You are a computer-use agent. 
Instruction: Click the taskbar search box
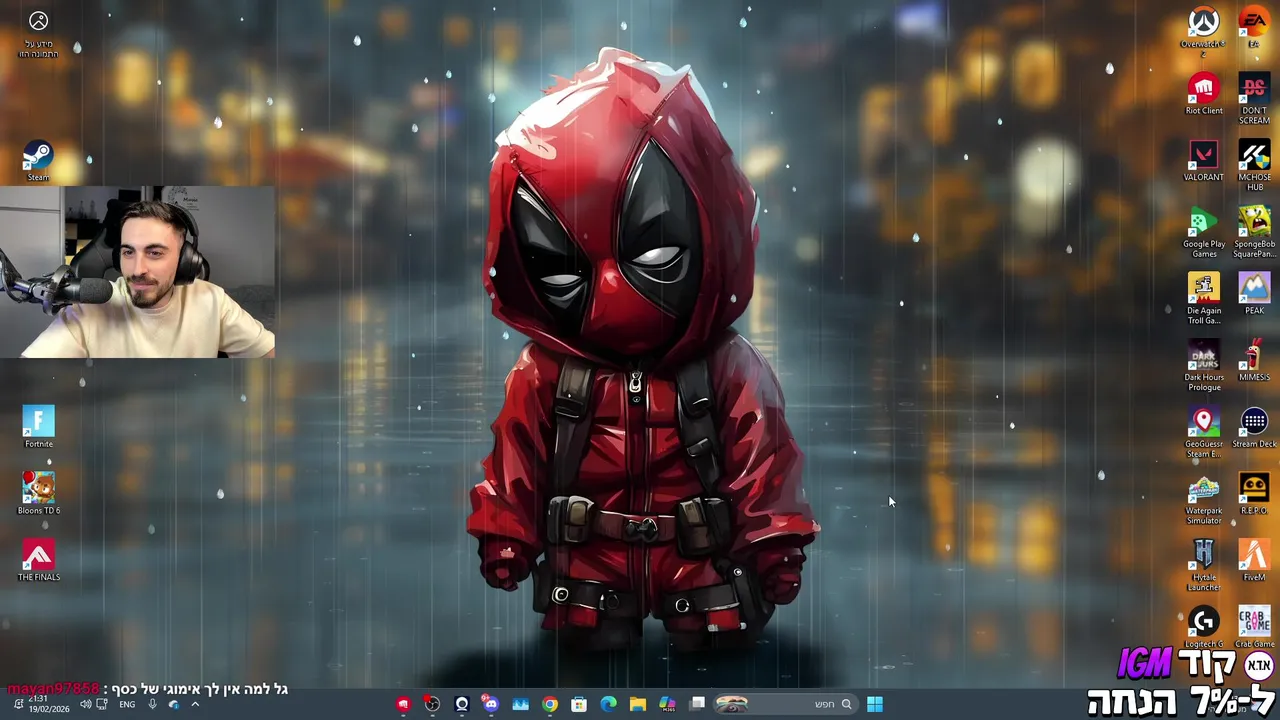[x=786, y=704]
